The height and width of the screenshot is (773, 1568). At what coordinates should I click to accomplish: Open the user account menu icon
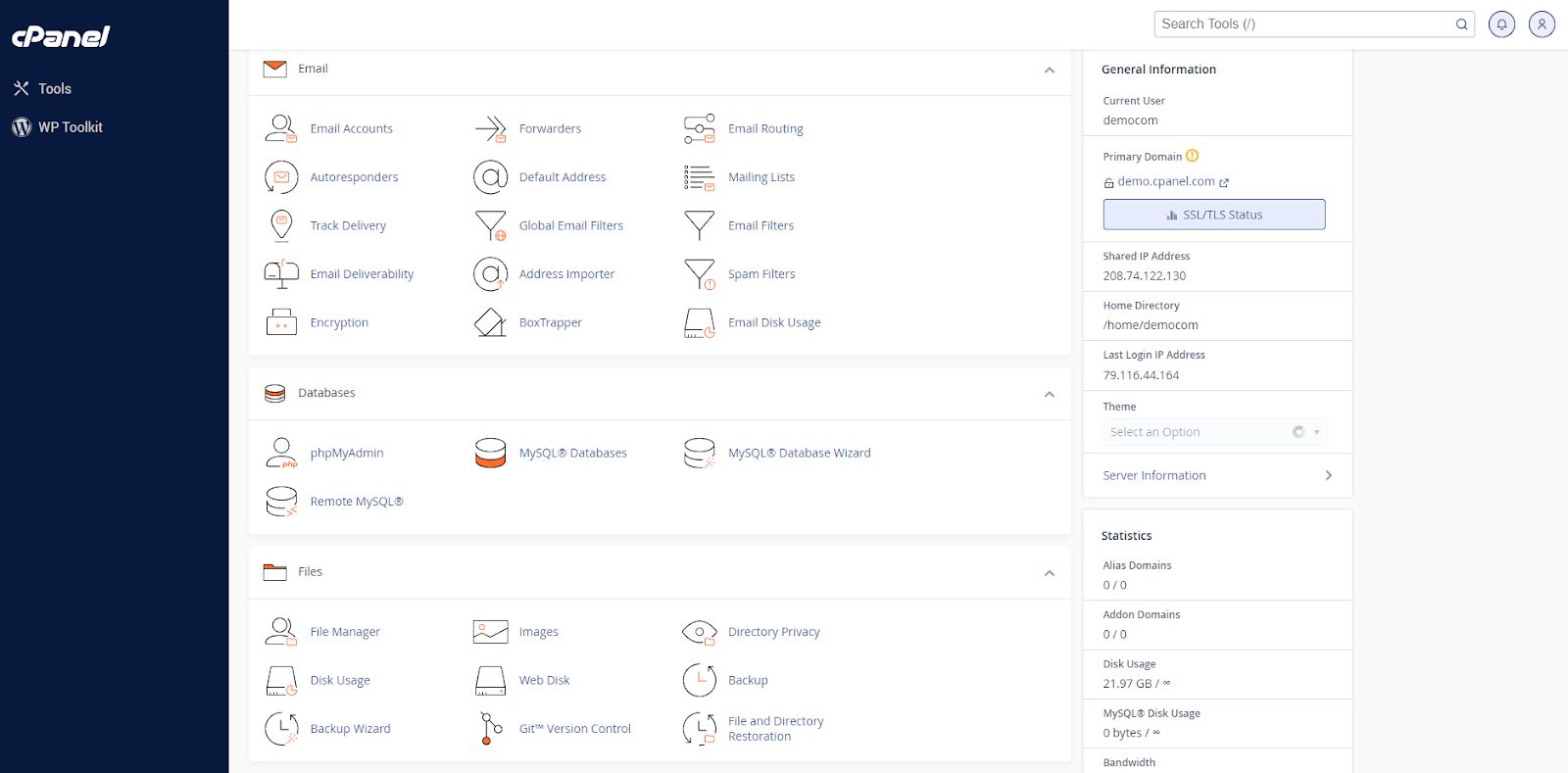(1542, 24)
